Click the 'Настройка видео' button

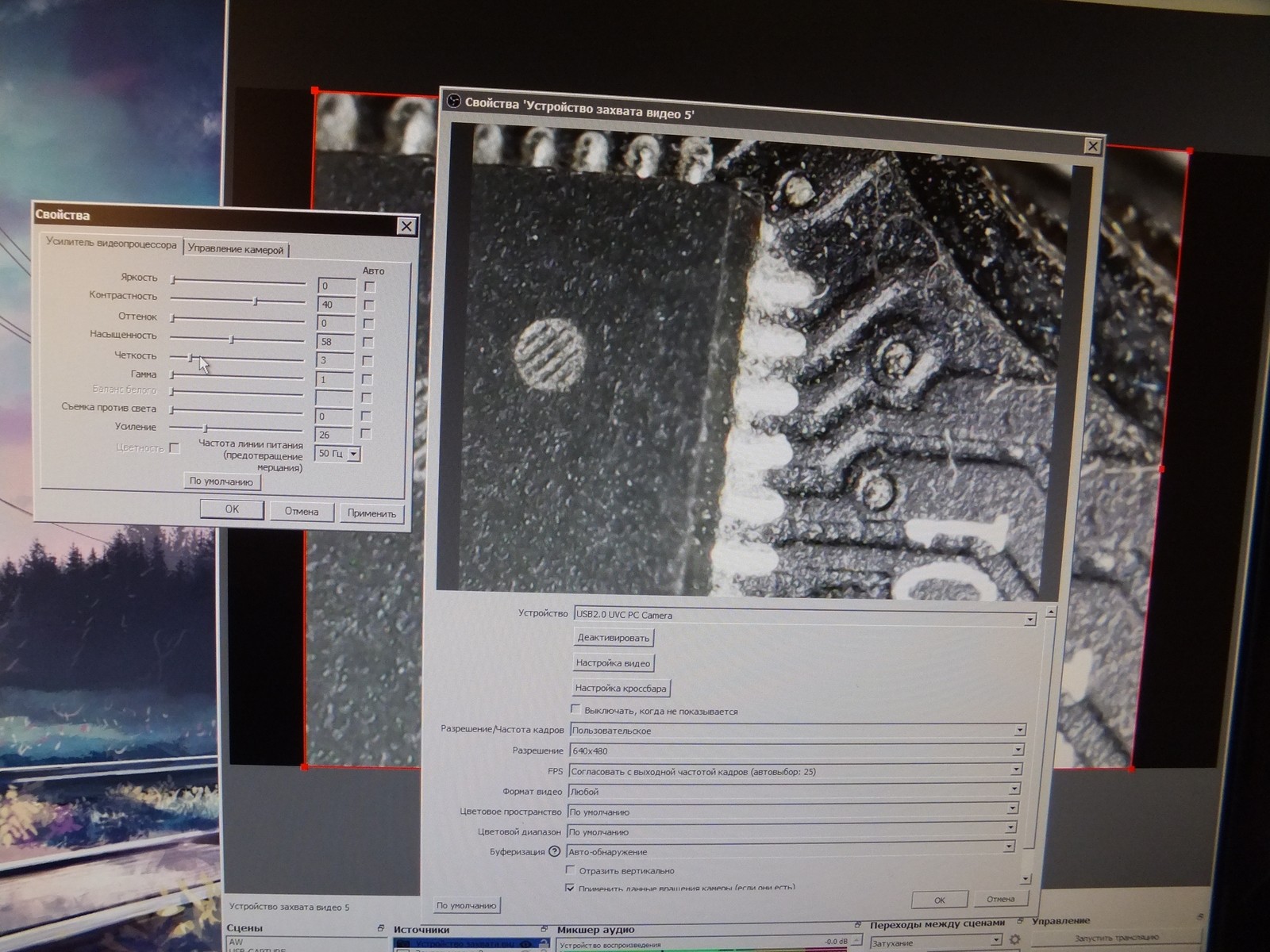(613, 663)
